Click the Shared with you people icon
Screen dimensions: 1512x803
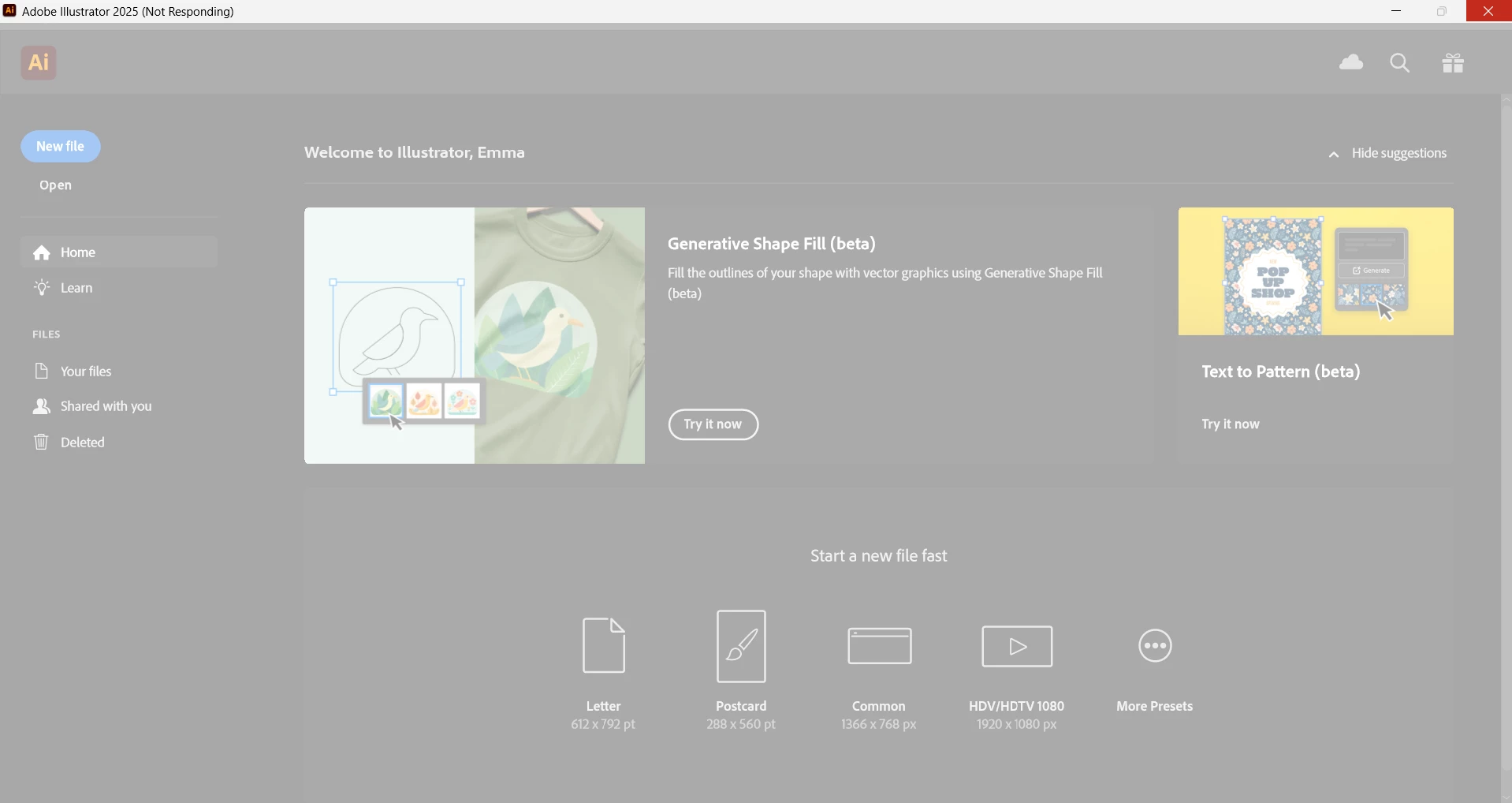pyautogui.click(x=42, y=406)
